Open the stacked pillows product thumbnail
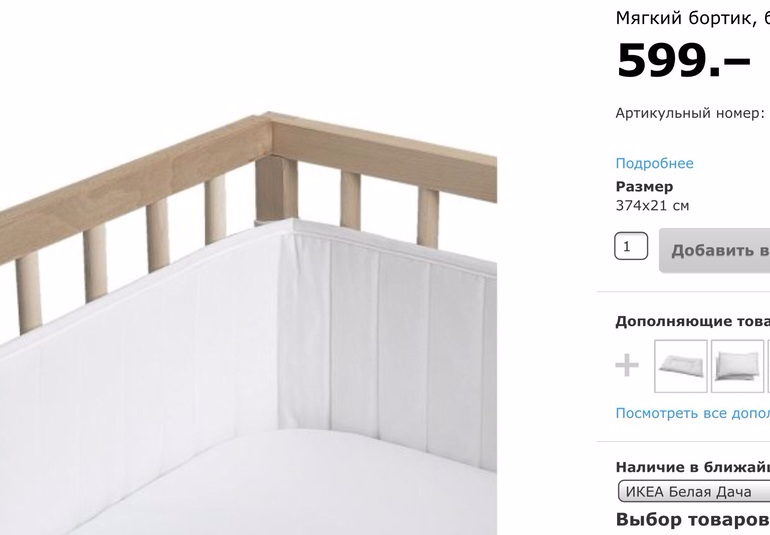Image resolution: width=770 pixels, height=535 pixels. (737, 366)
